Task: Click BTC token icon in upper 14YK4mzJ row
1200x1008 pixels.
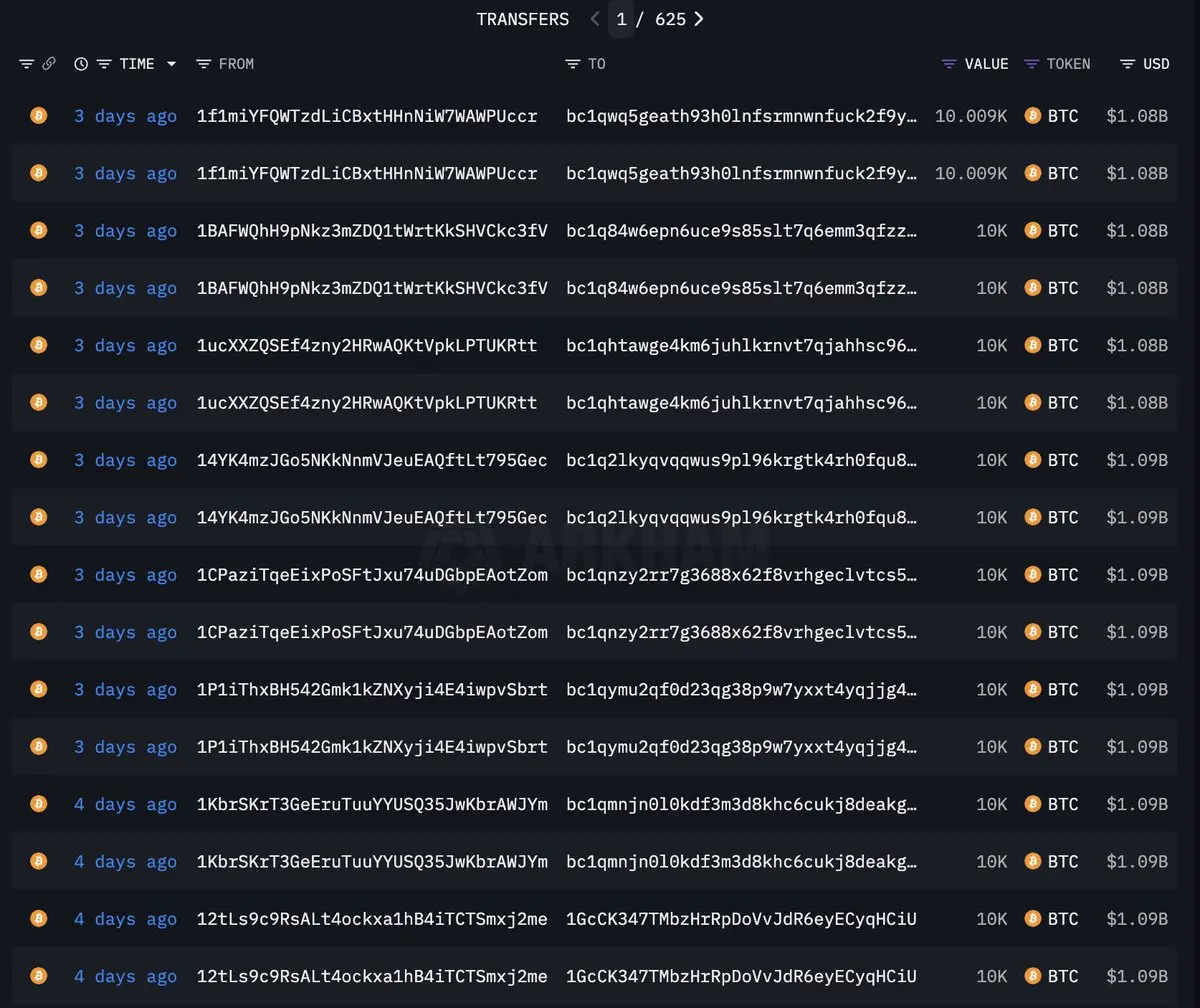Action: (x=1033, y=460)
